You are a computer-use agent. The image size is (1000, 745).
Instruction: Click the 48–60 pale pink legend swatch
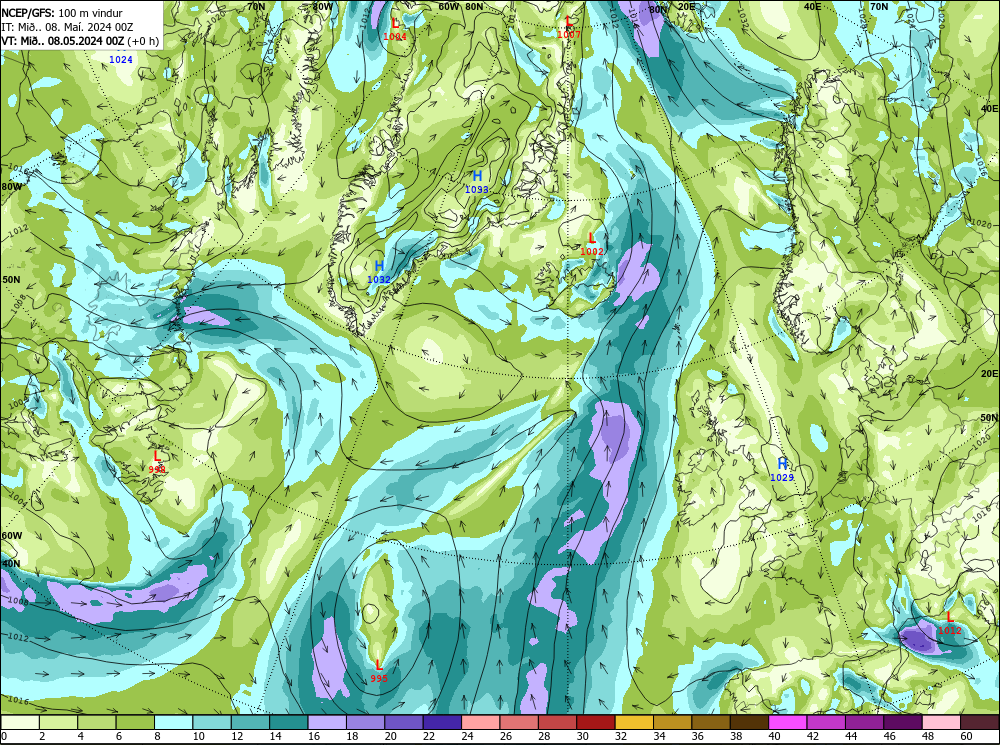pyautogui.click(x=941, y=722)
